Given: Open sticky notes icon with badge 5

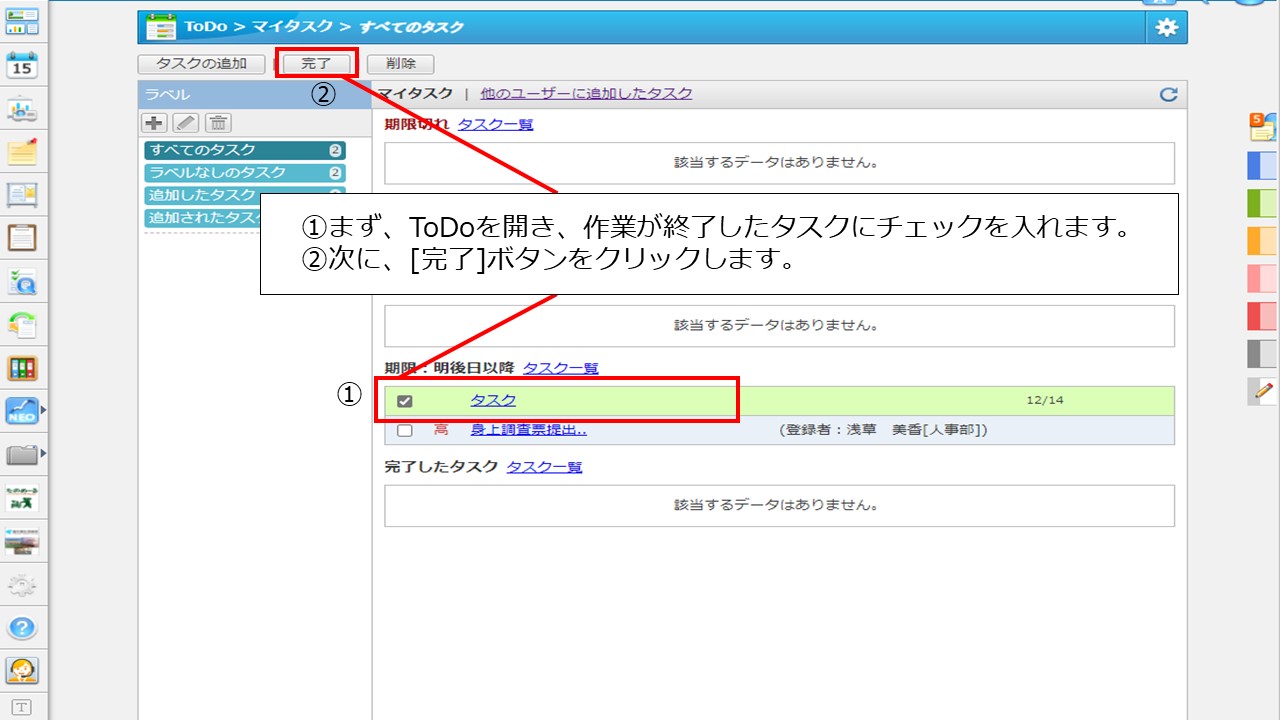Looking at the screenshot, I should pyautogui.click(x=1263, y=126).
